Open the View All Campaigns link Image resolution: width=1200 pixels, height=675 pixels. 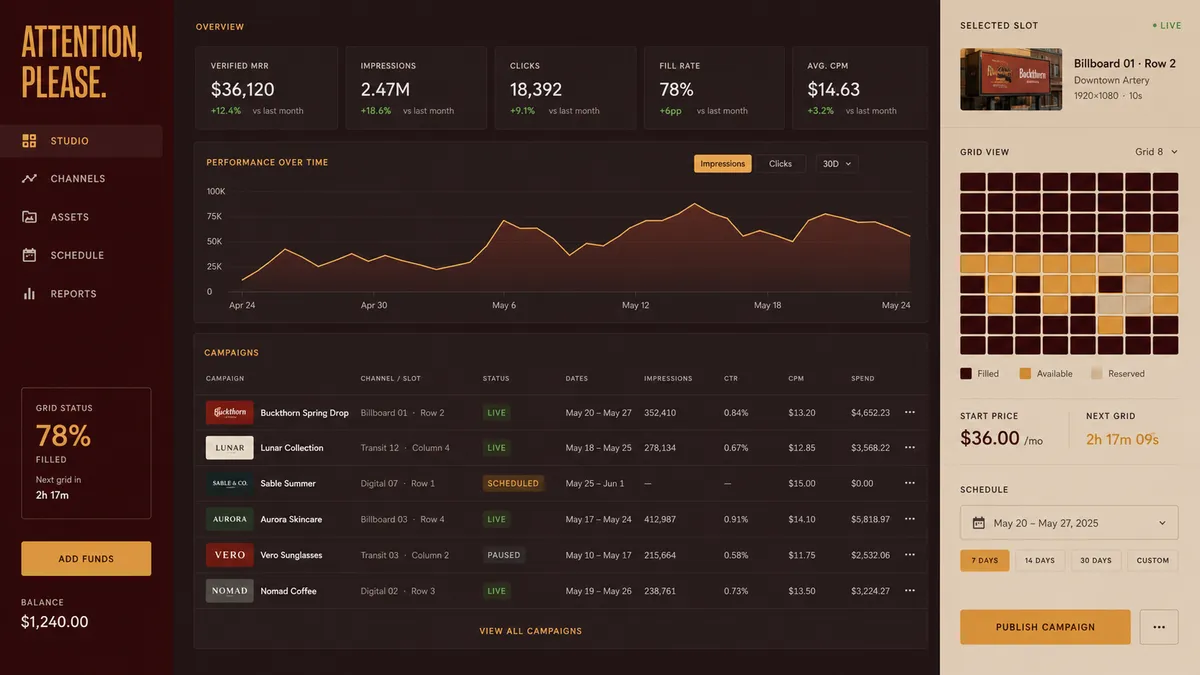[530, 631]
